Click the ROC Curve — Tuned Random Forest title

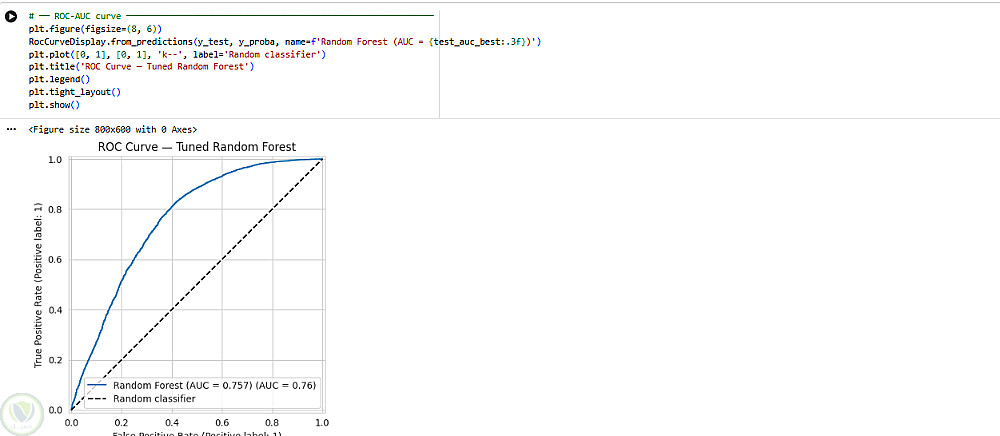coord(197,147)
